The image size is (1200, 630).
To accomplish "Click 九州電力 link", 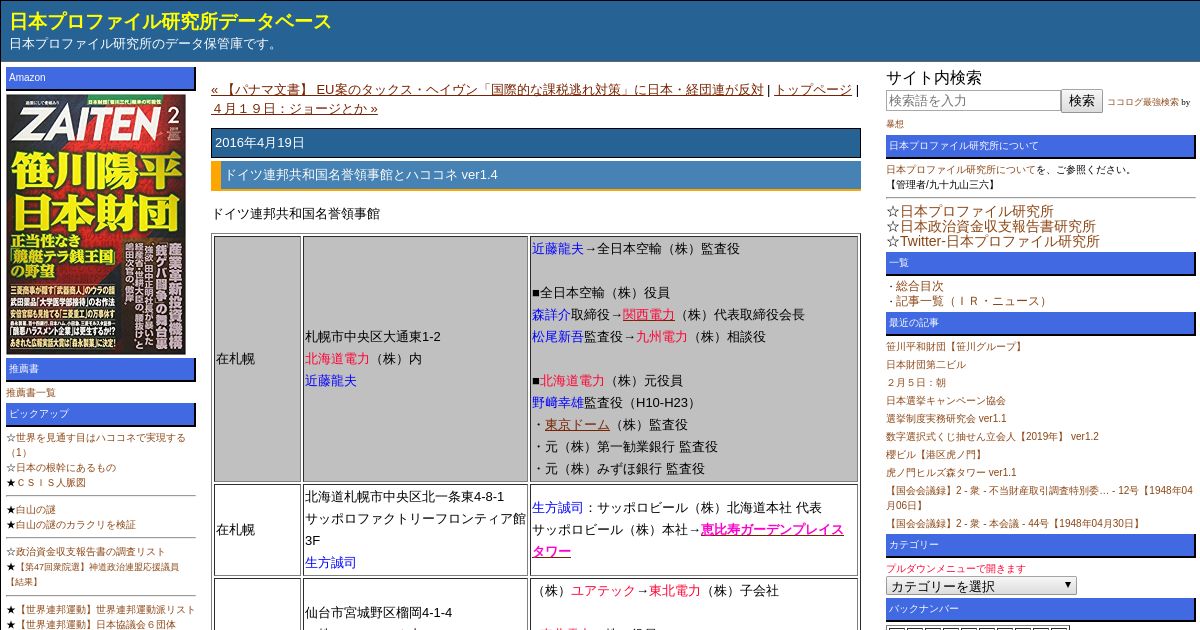I will [662, 337].
